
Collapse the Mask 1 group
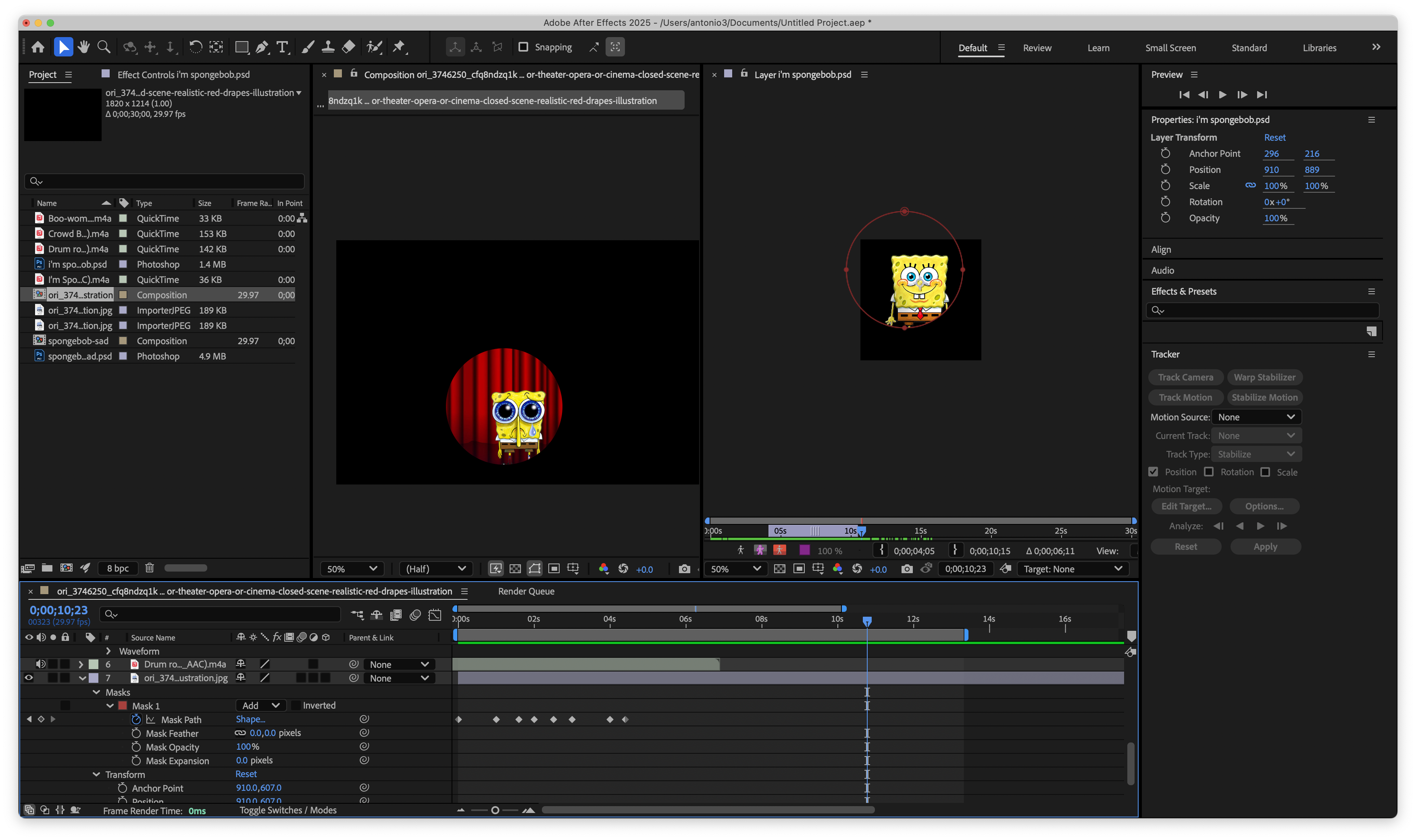110,706
